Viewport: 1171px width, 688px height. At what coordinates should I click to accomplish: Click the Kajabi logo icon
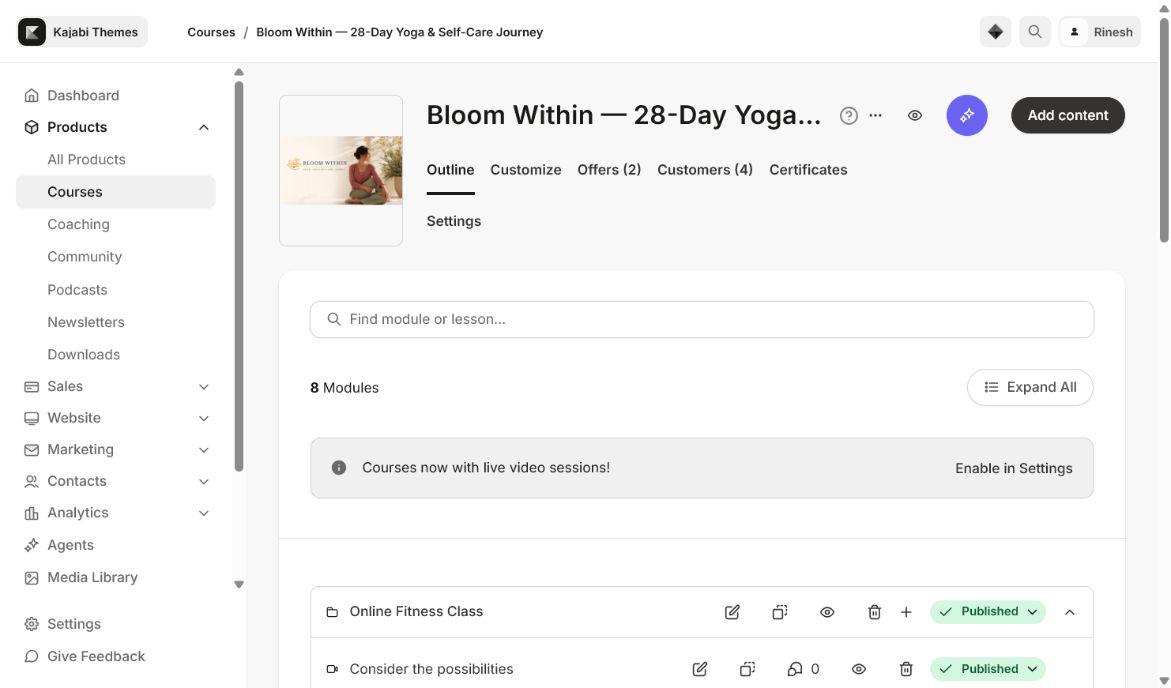click(x=32, y=32)
